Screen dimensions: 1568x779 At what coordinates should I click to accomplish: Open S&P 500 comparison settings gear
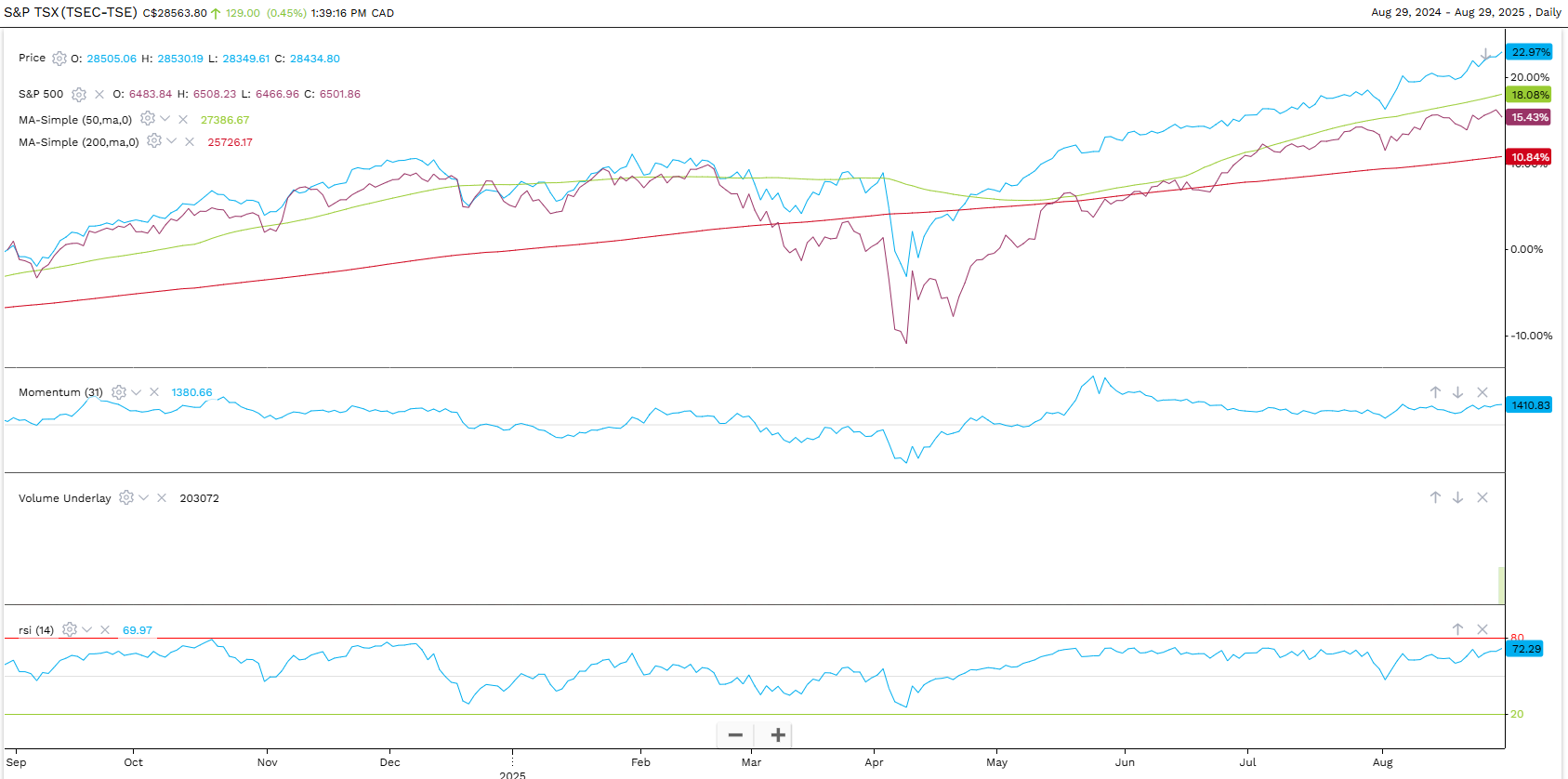tap(79, 94)
